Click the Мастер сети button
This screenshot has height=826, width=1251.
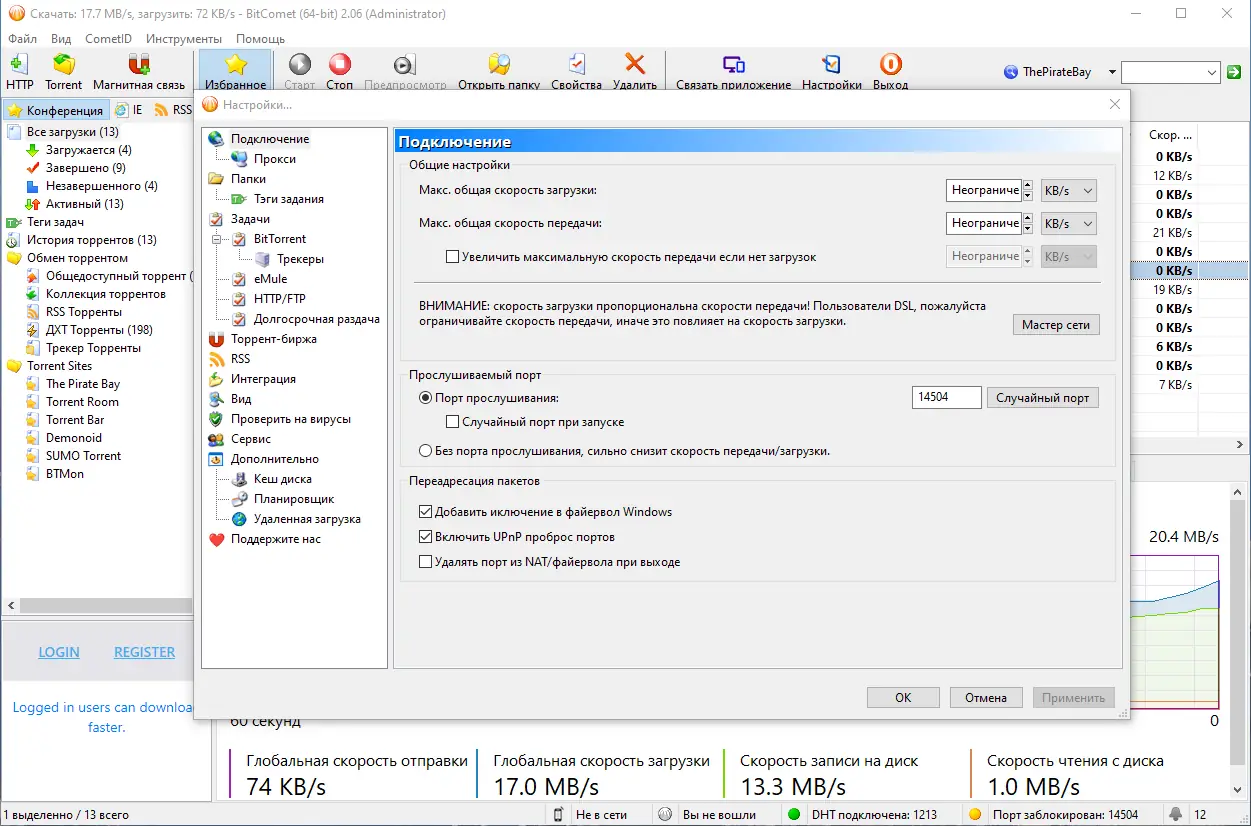[1056, 325]
